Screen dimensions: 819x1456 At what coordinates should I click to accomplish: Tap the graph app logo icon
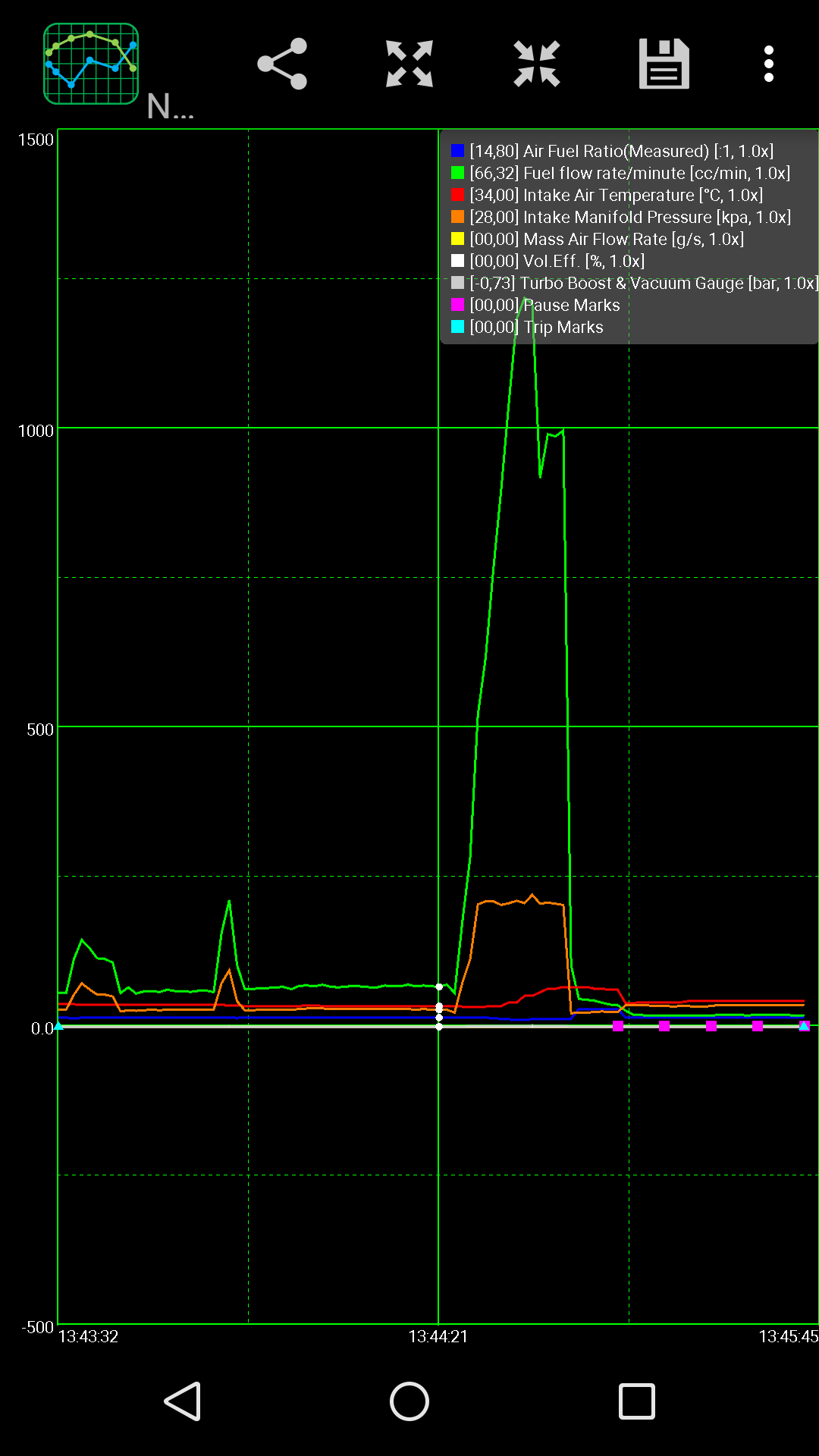[x=91, y=64]
